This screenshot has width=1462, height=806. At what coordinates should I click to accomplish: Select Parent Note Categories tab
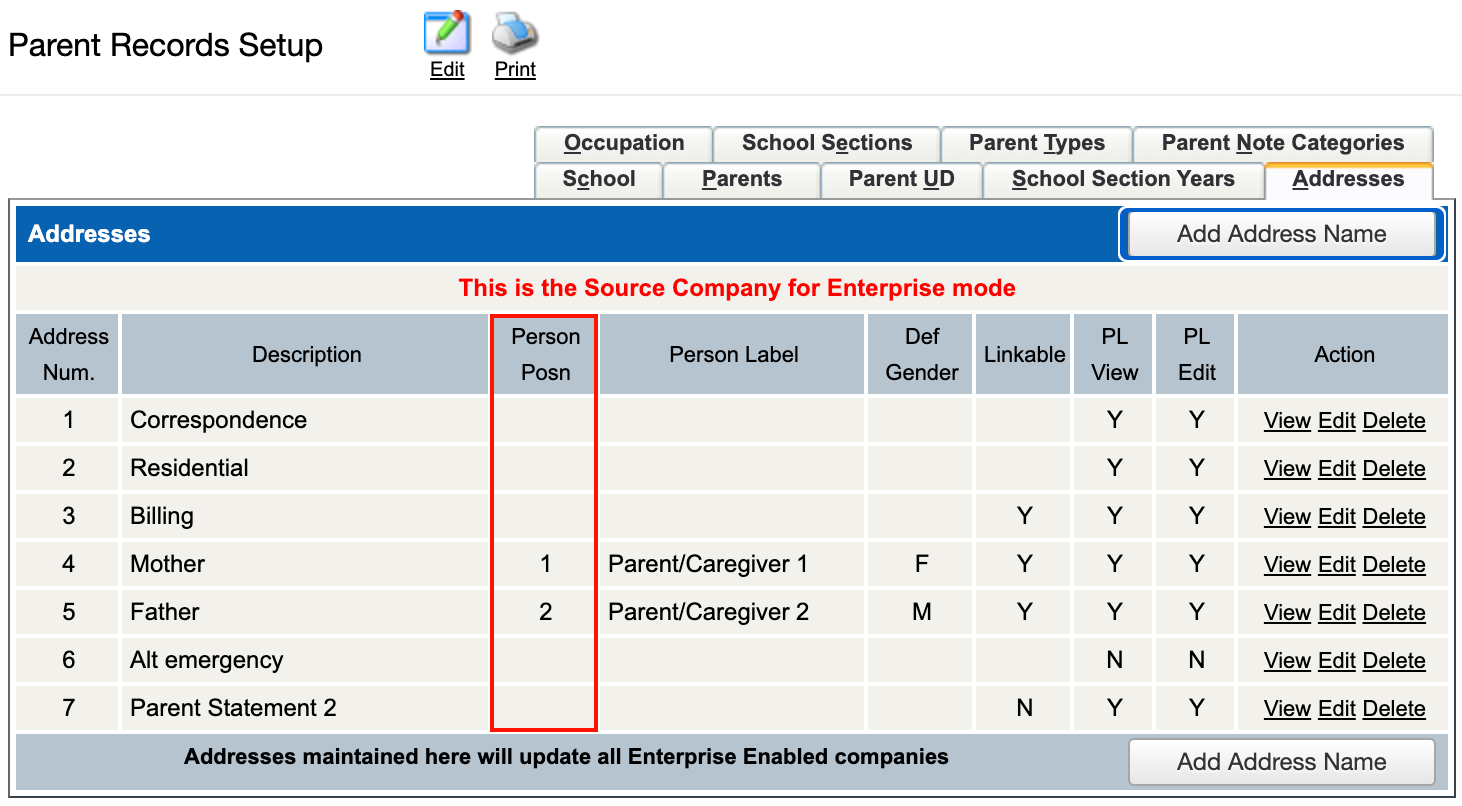point(1282,143)
